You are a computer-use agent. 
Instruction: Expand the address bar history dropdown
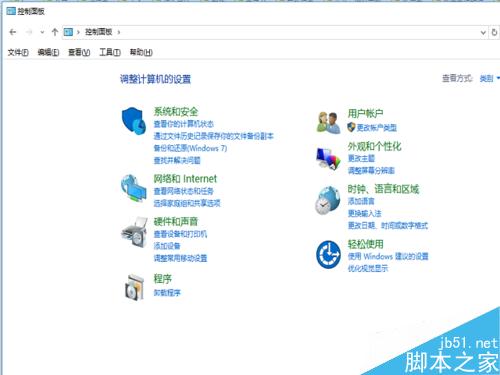pyautogui.click(x=483, y=32)
